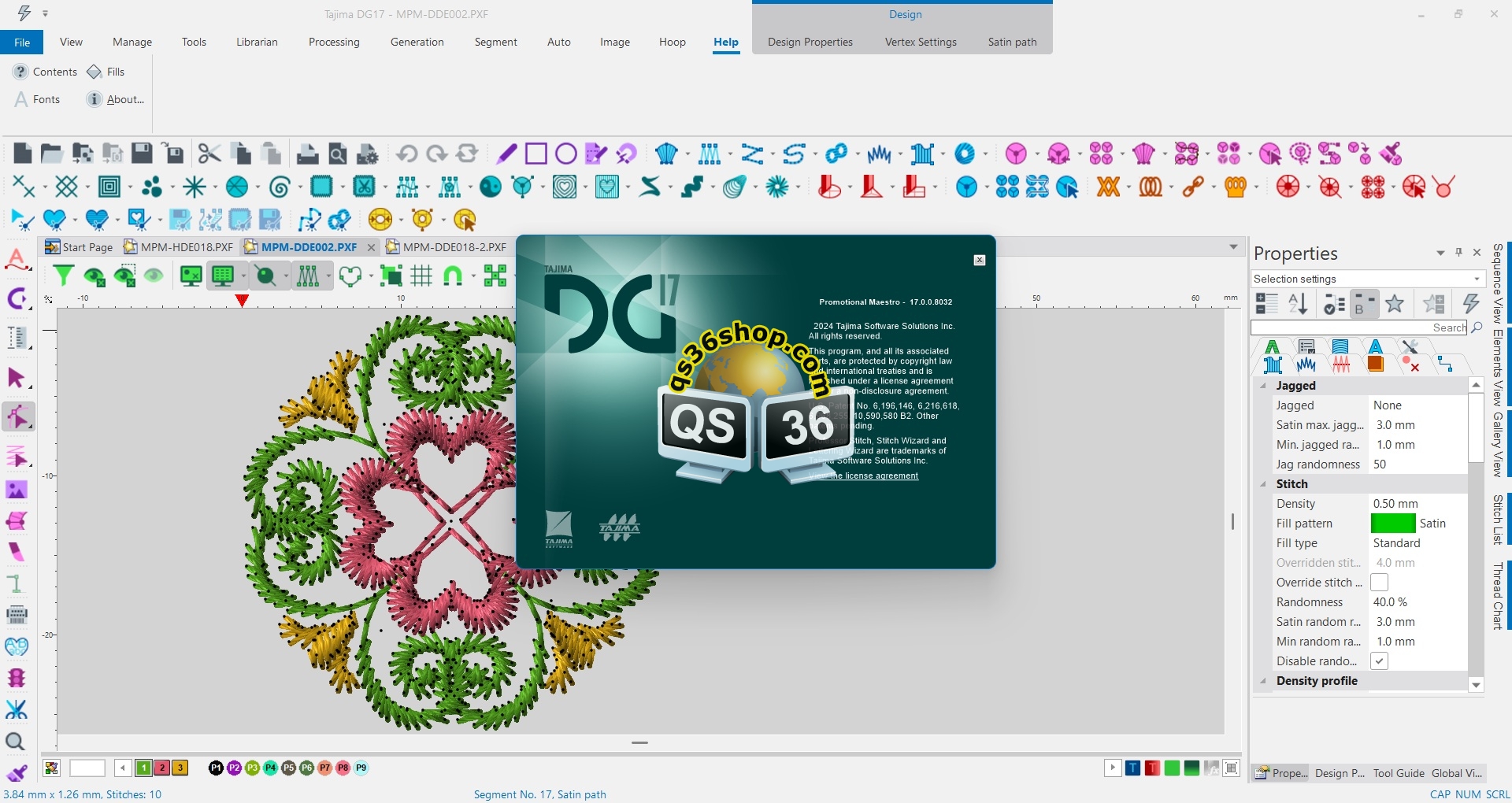
Task: Open the Properties panel options arrow
Action: tap(1440, 253)
